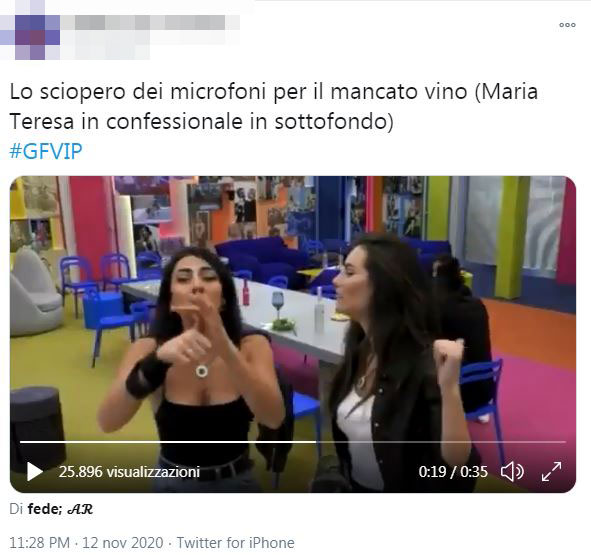Seek within the played portion of progress bar
The width and height of the screenshot is (591, 555).
168,441
